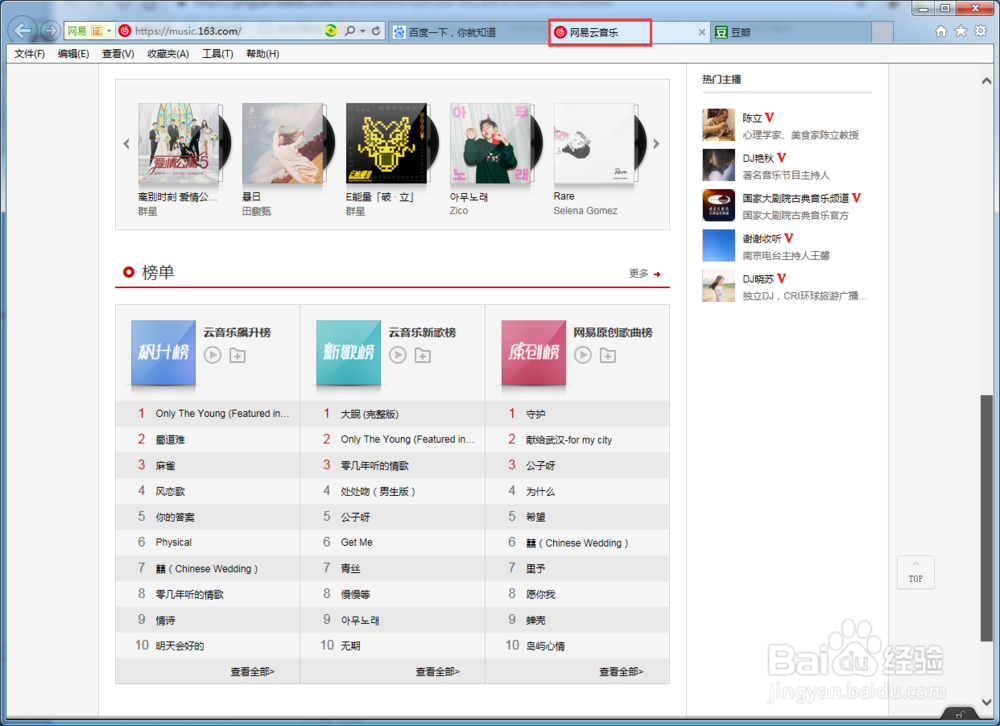This screenshot has width=1000, height=726.
Task: Click the address bar URL field
Action: [226, 31]
